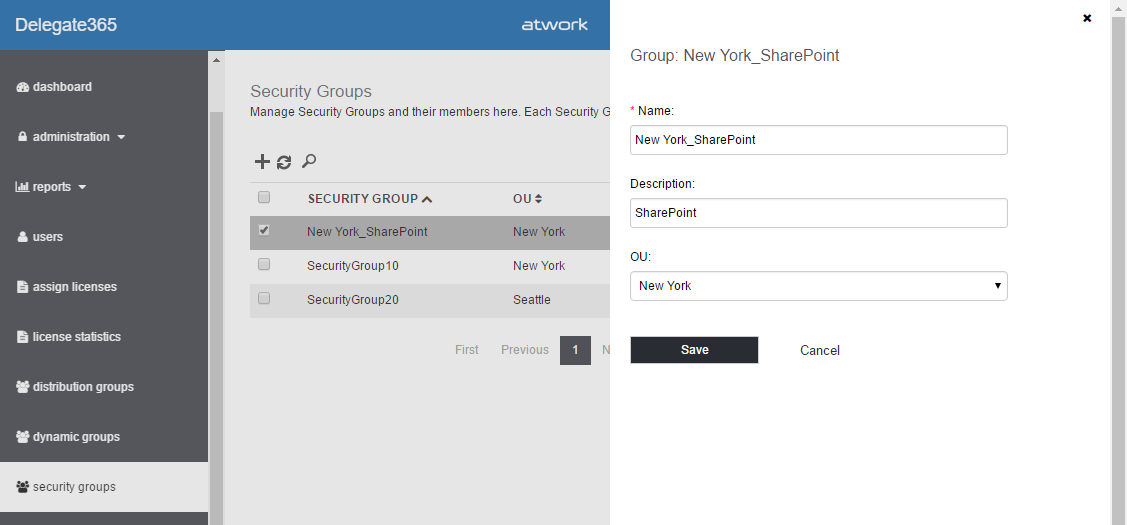Image resolution: width=1127 pixels, height=525 pixels.
Task: Uncheck the New York_SharePoint row checkbox
Action: pos(264,230)
